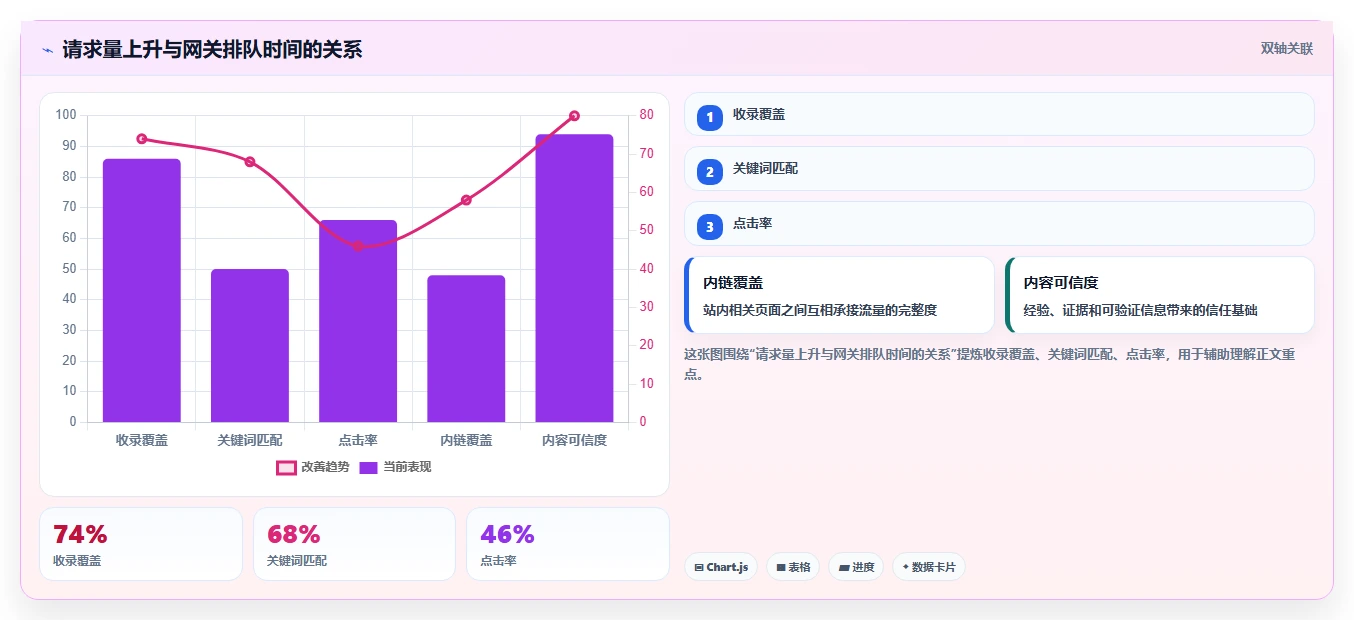The image size is (1354, 620).
Task: Click the 双轴关联 label in header
Action: click(x=1286, y=48)
